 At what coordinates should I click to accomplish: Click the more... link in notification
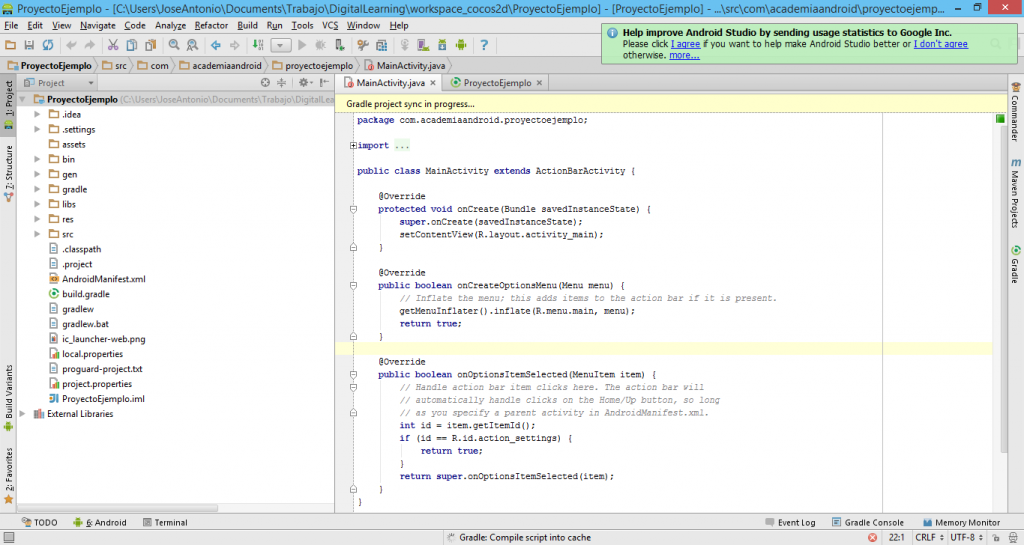[x=684, y=55]
